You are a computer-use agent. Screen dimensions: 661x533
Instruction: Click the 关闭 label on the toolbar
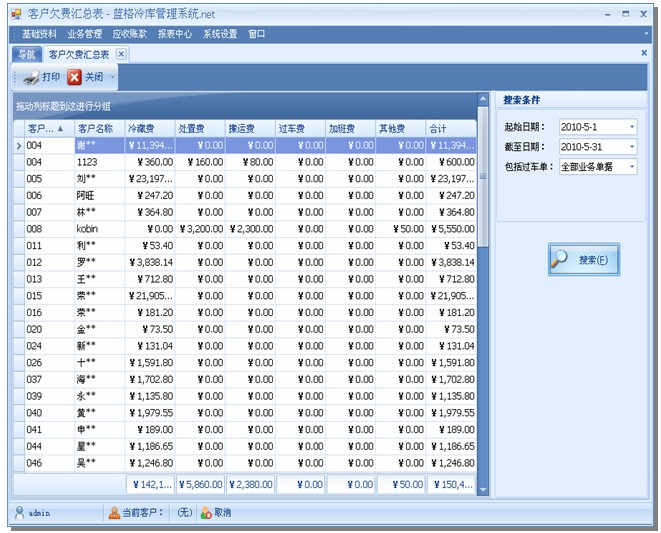pyautogui.click(x=94, y=77)
